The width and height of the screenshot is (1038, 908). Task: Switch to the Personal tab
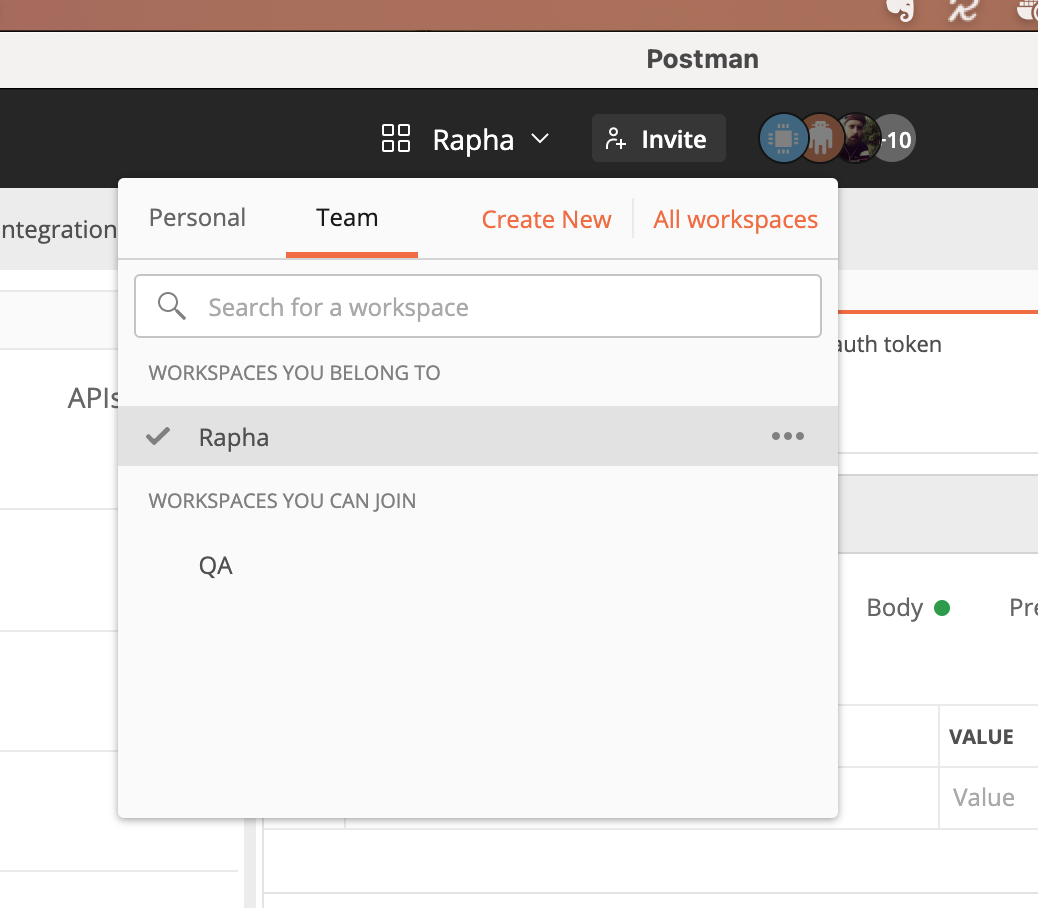tap(197, 218)
